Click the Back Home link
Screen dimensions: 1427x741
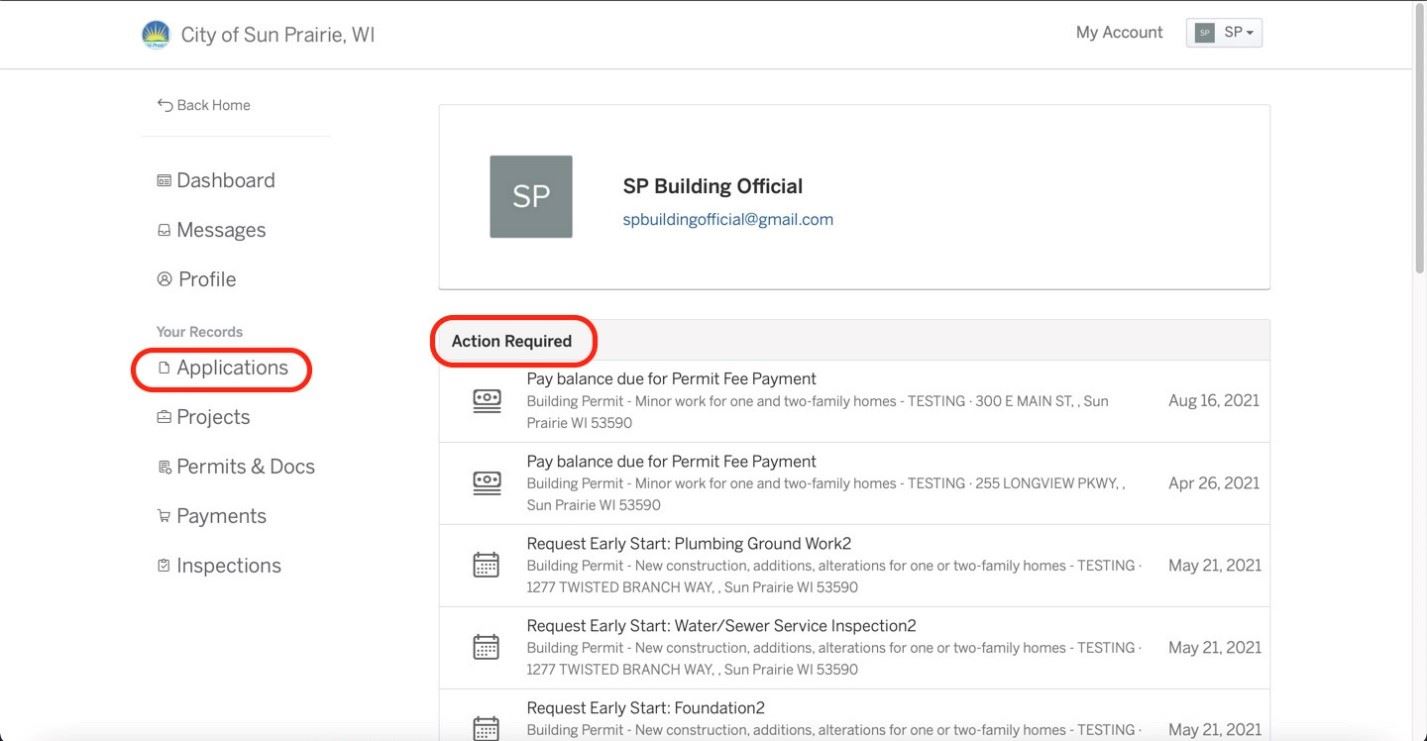204,105
